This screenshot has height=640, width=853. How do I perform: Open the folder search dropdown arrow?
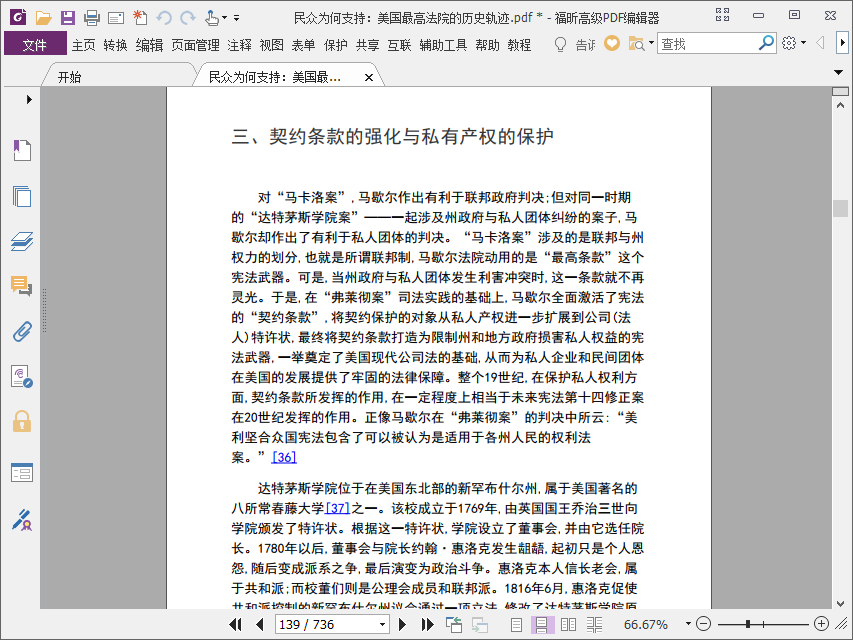(x=651, y=43)
